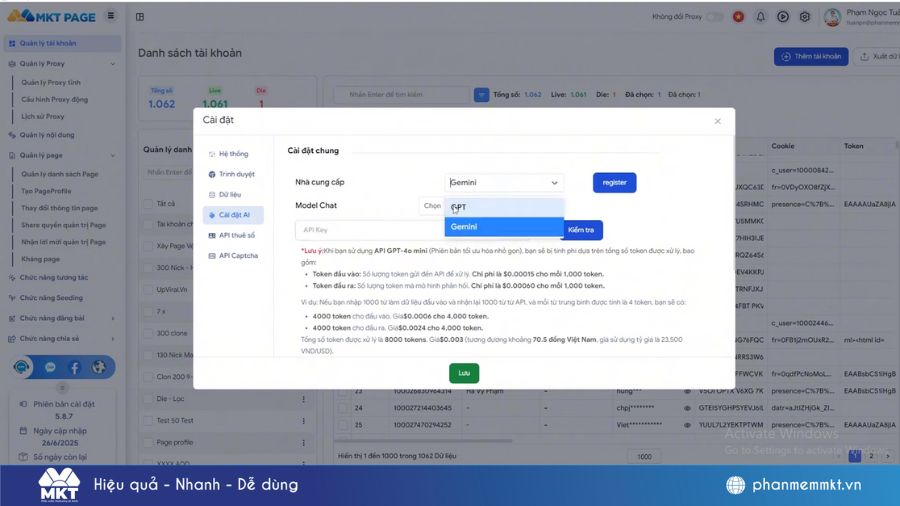Open Quản lý Proxy tĩnh
Viewport: 900px width, 506px height.
point(51,82)
